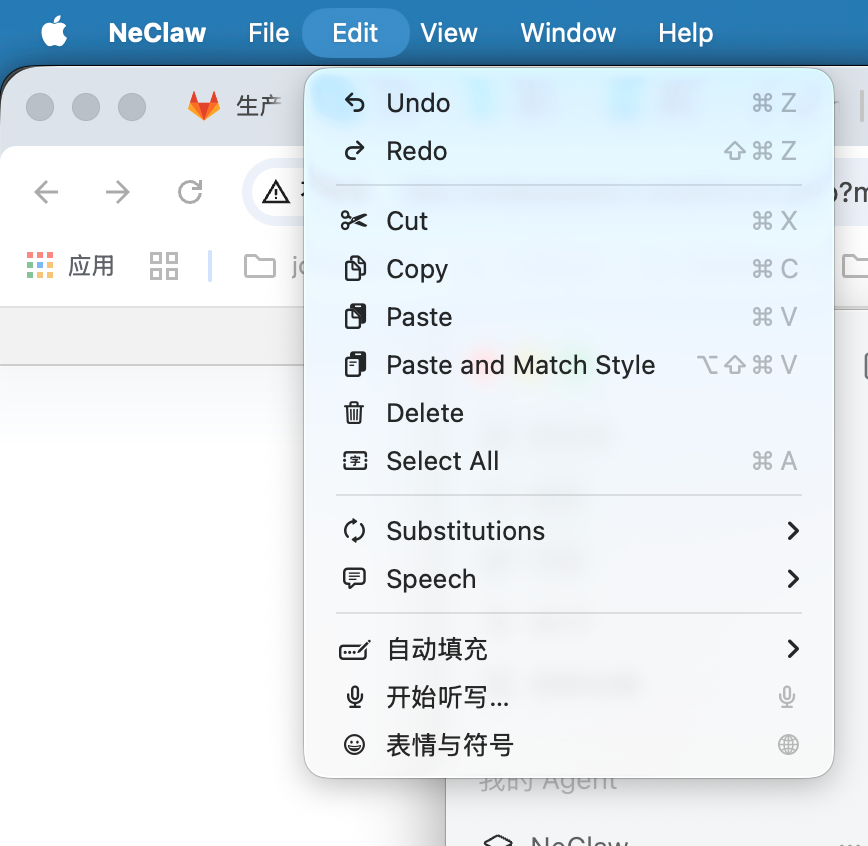Click the trash can Delete icon

[x=354, y=413]
